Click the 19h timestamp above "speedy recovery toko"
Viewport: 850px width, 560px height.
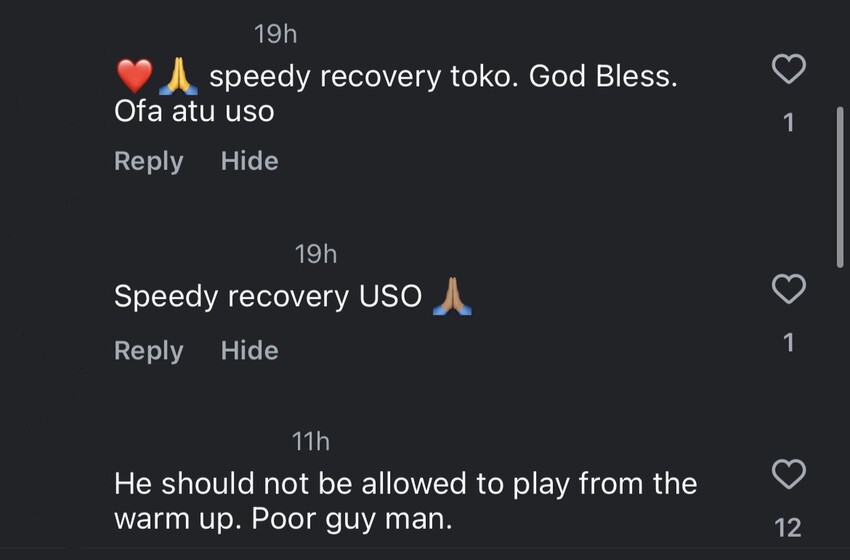tap(276, 34)
